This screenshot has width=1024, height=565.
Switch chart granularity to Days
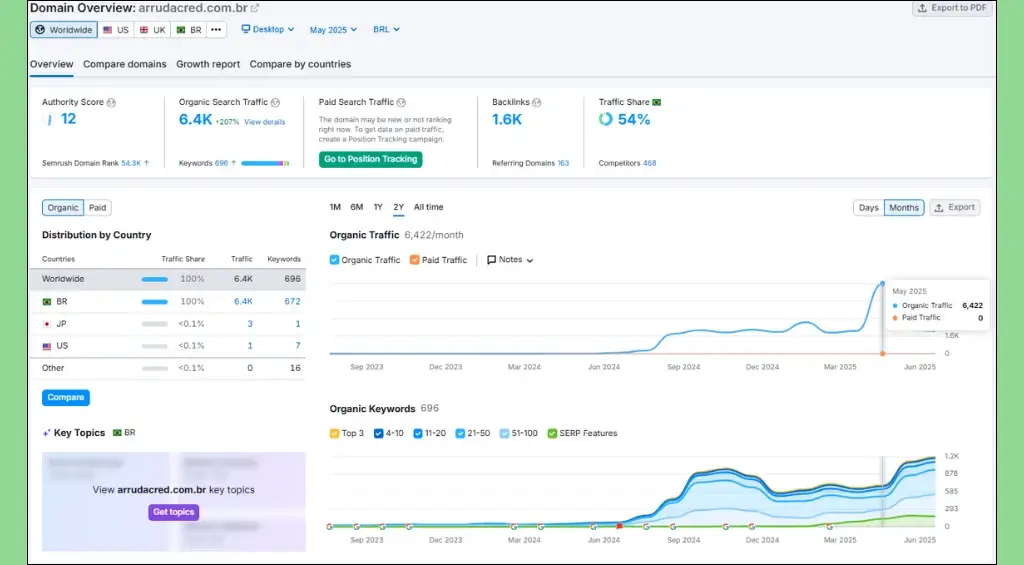point(869,208)
